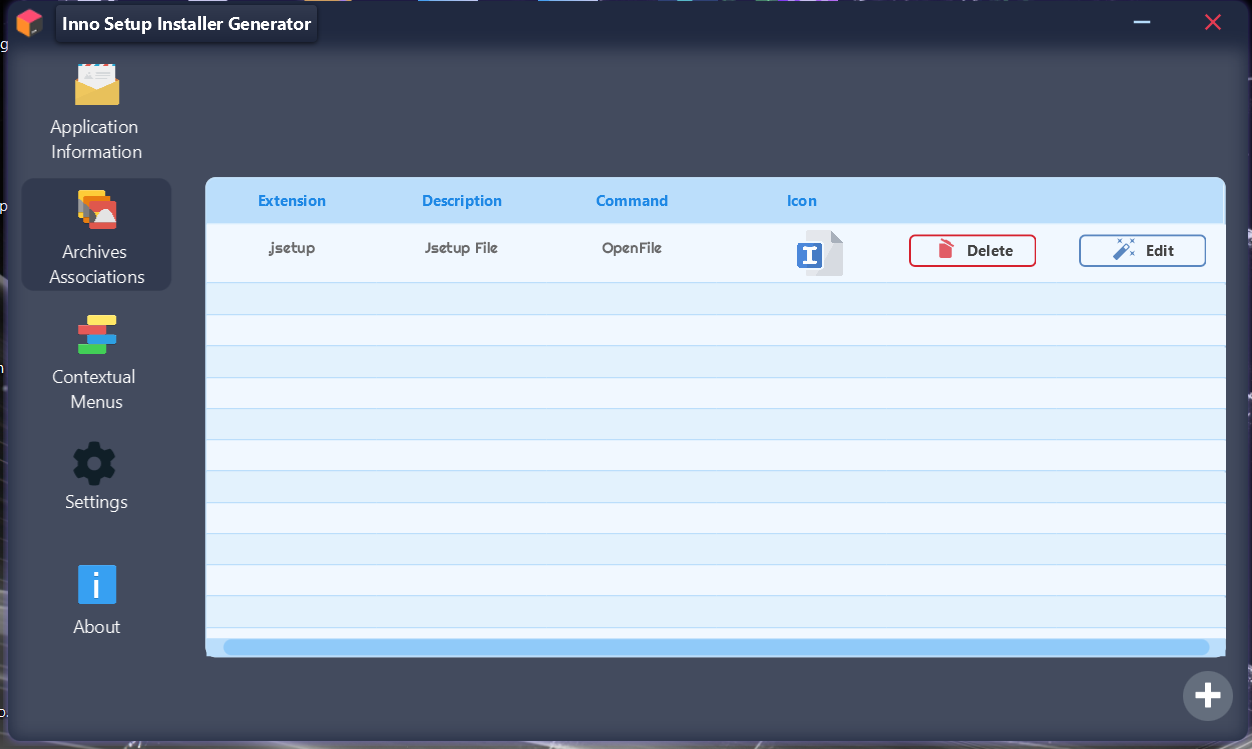
Task: Minimize the Inno Setup Installer Generator window
Action: click(x=1142, y=22)
